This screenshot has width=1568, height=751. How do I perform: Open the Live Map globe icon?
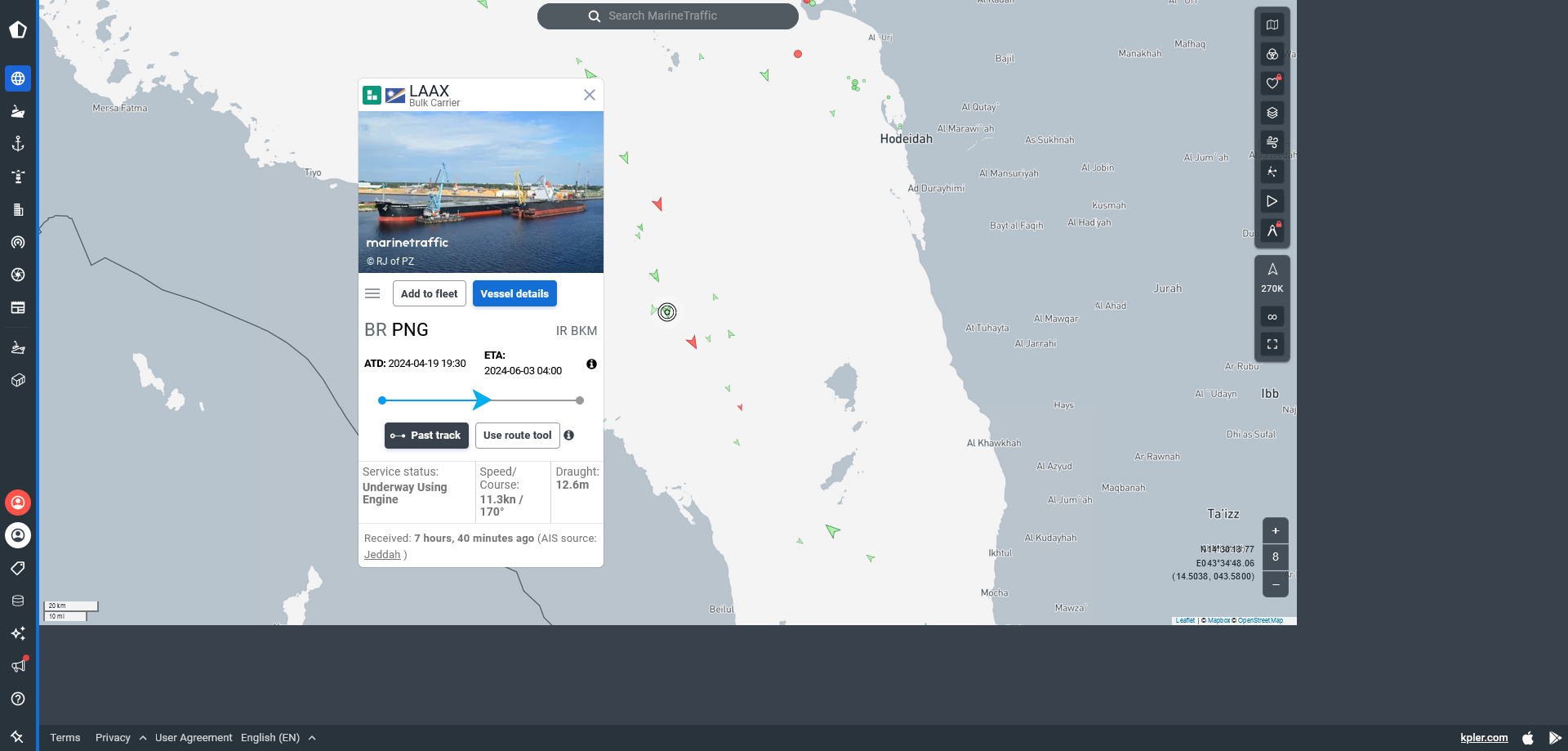coord(18,78)
